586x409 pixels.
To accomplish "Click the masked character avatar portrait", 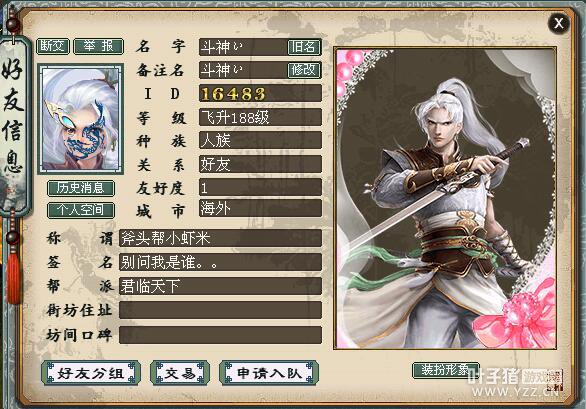I will pos(80,119).
